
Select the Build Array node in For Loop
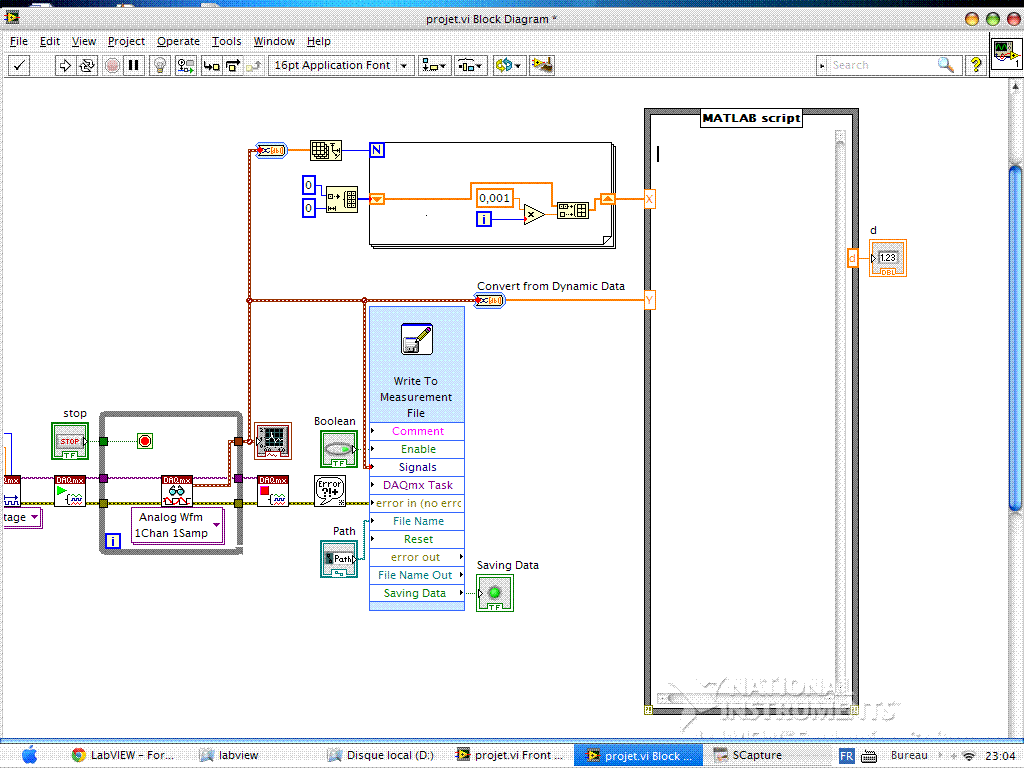[x=573, y=210]
